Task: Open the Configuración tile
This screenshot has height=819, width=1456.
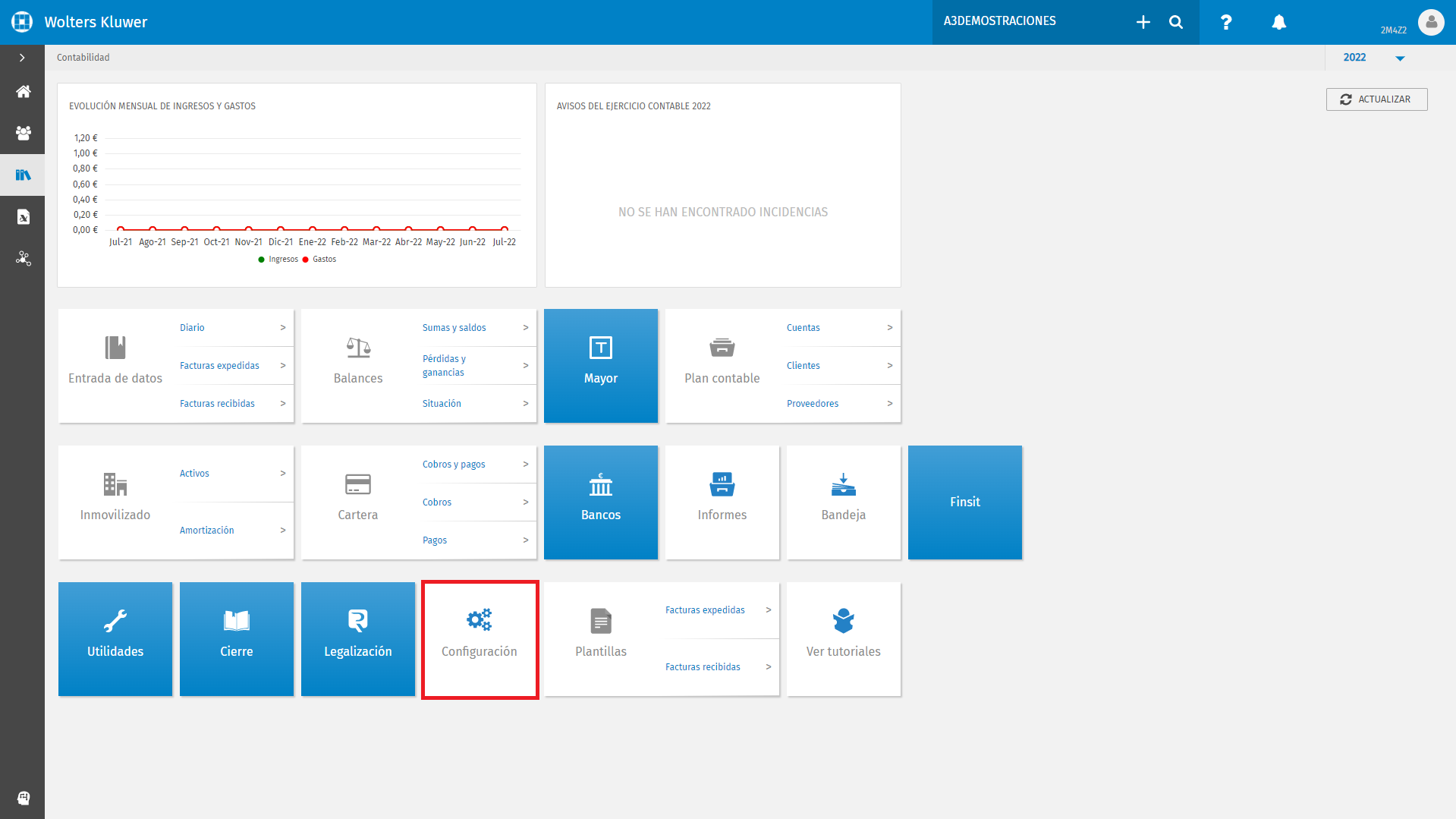Action: point(480,638)
